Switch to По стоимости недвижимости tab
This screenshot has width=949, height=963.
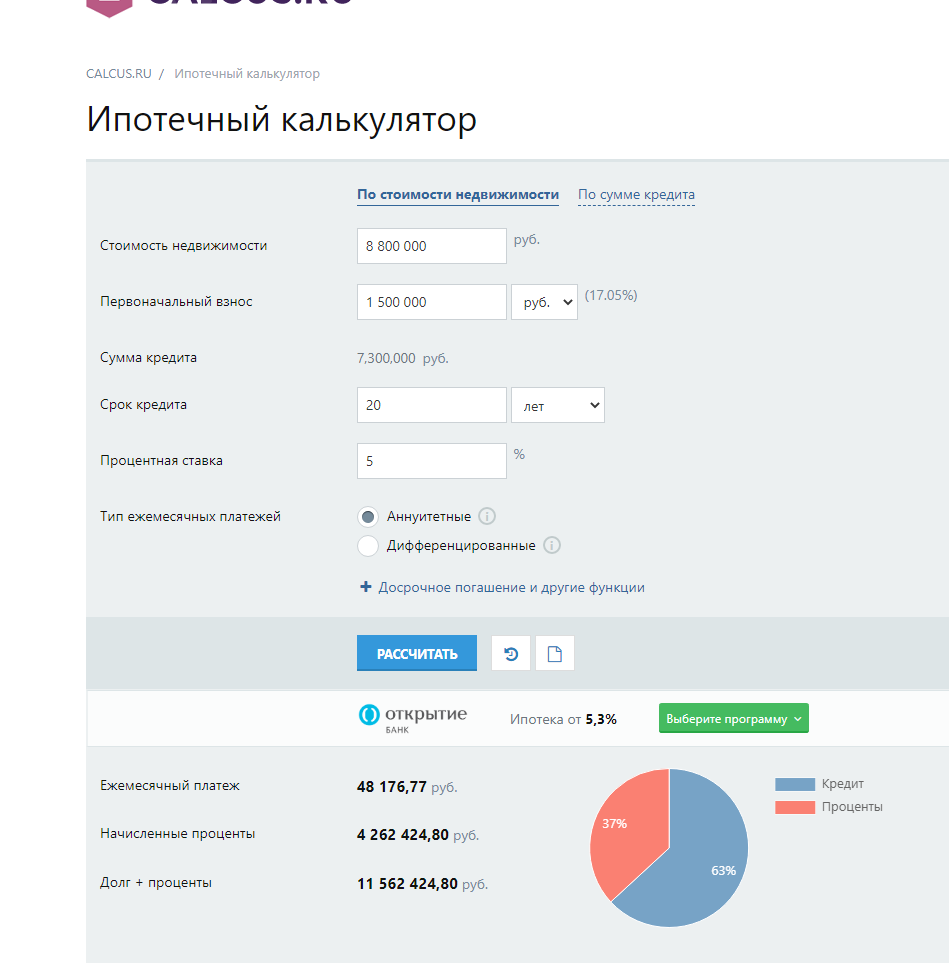457,195
